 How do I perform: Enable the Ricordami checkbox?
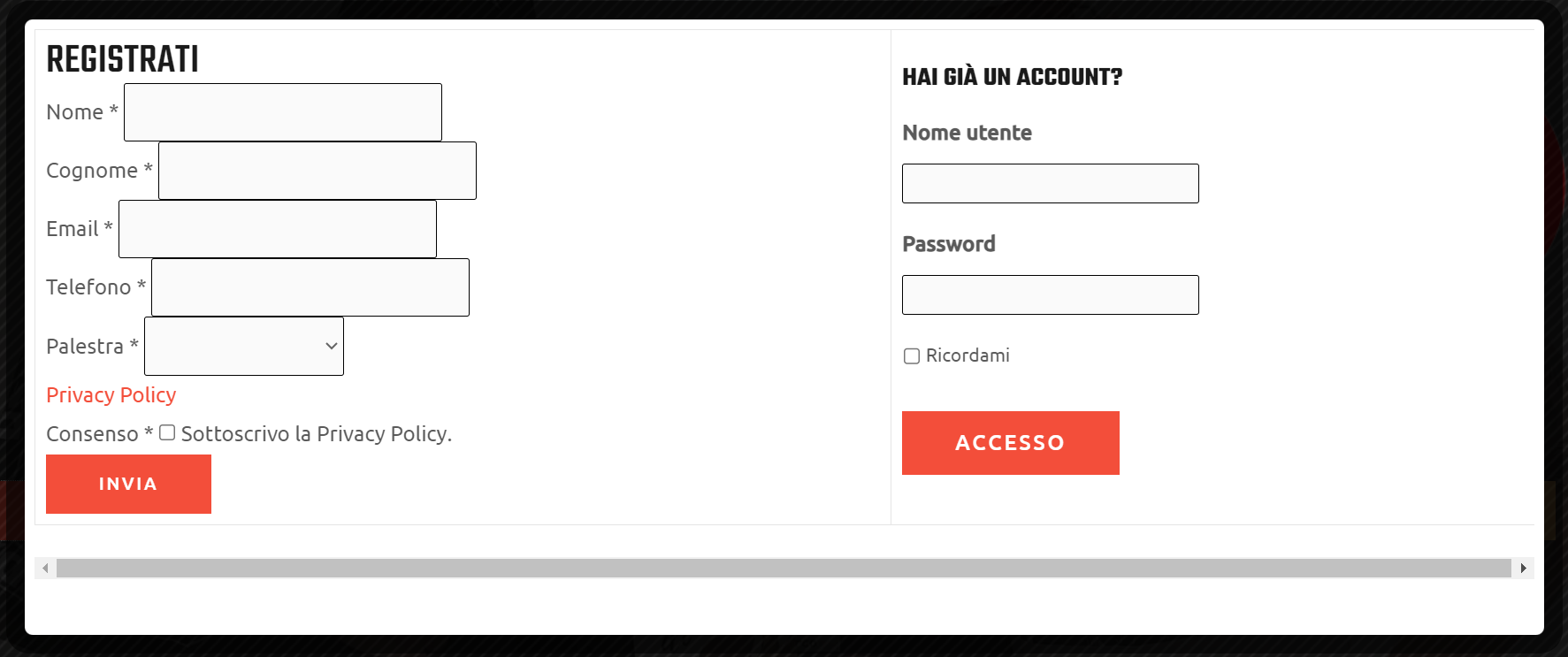(x=912, y=355)
